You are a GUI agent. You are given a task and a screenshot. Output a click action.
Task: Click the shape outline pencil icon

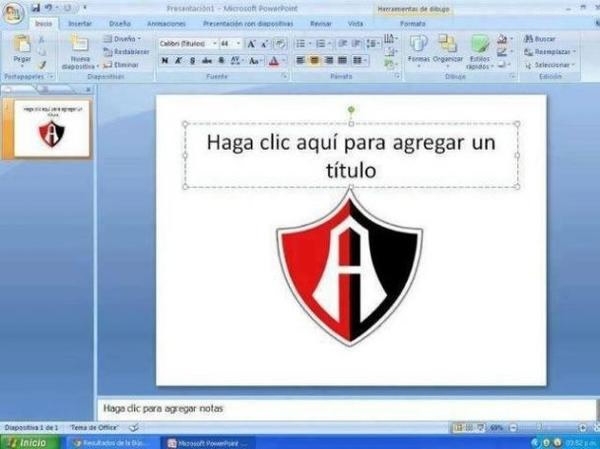[x=504, y=52]
